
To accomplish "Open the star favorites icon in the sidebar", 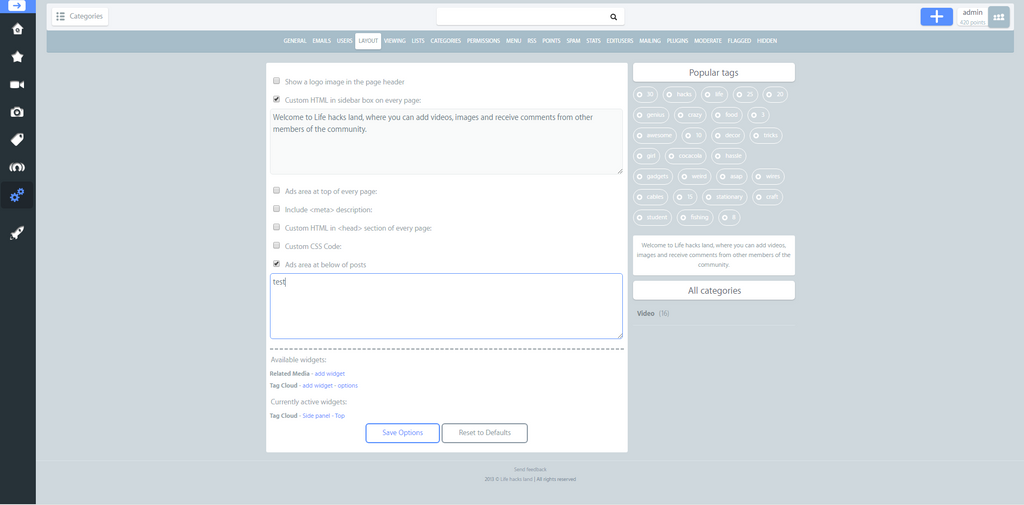I will 17,57.
